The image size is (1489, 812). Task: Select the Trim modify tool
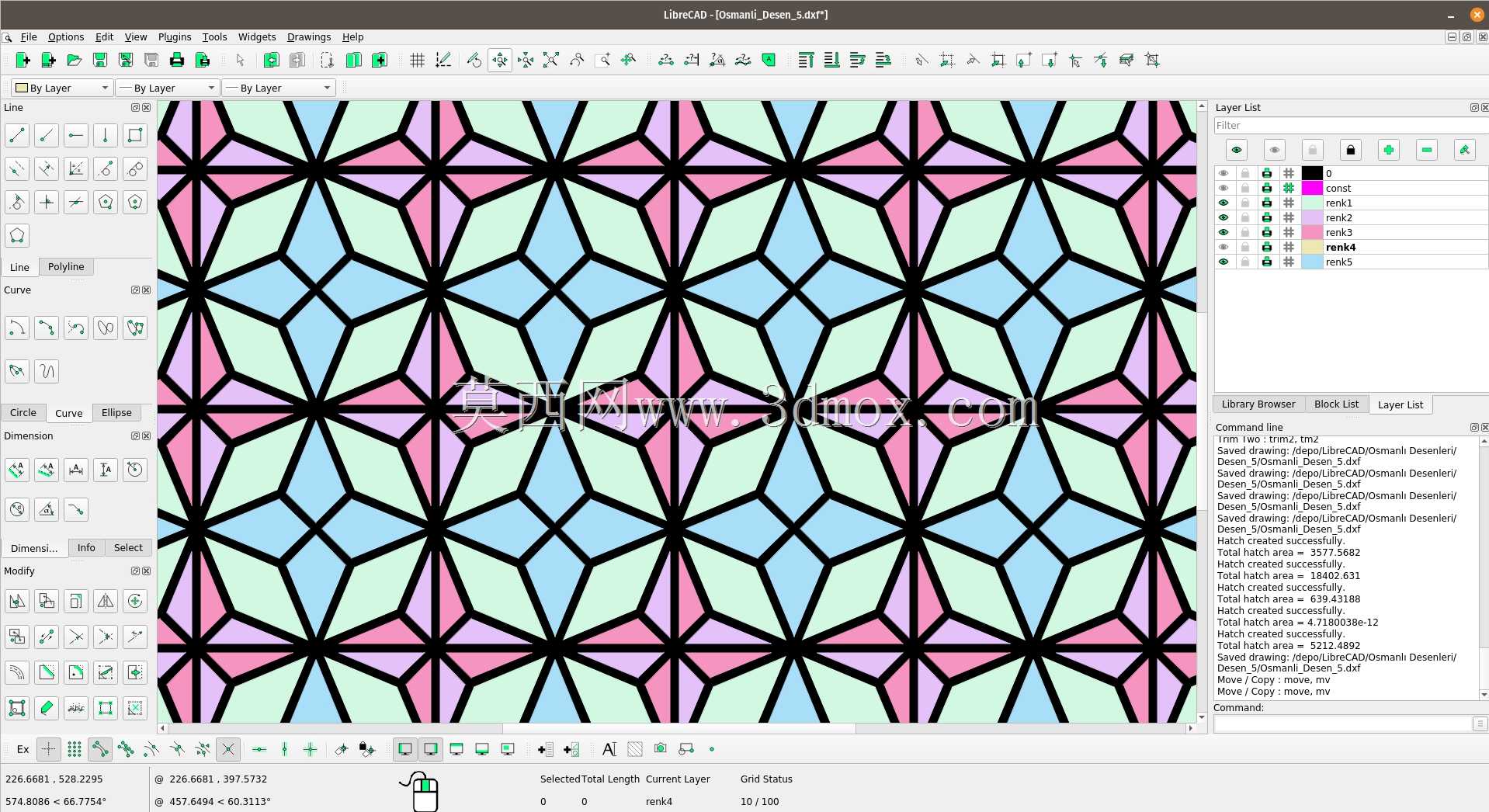coord(76,637)
